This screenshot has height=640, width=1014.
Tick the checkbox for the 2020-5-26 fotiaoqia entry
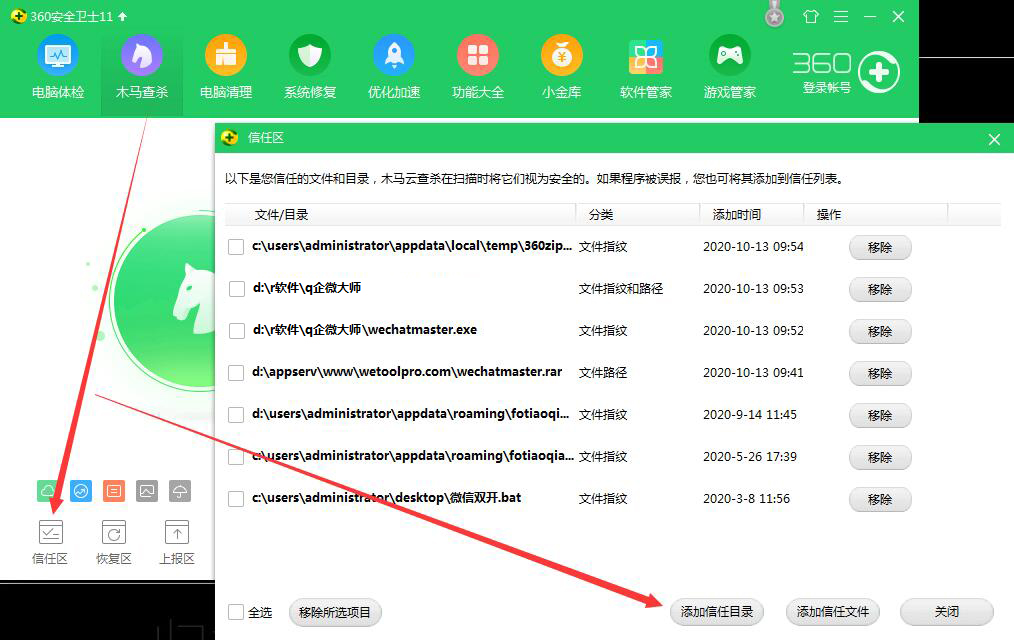point(236,457)
